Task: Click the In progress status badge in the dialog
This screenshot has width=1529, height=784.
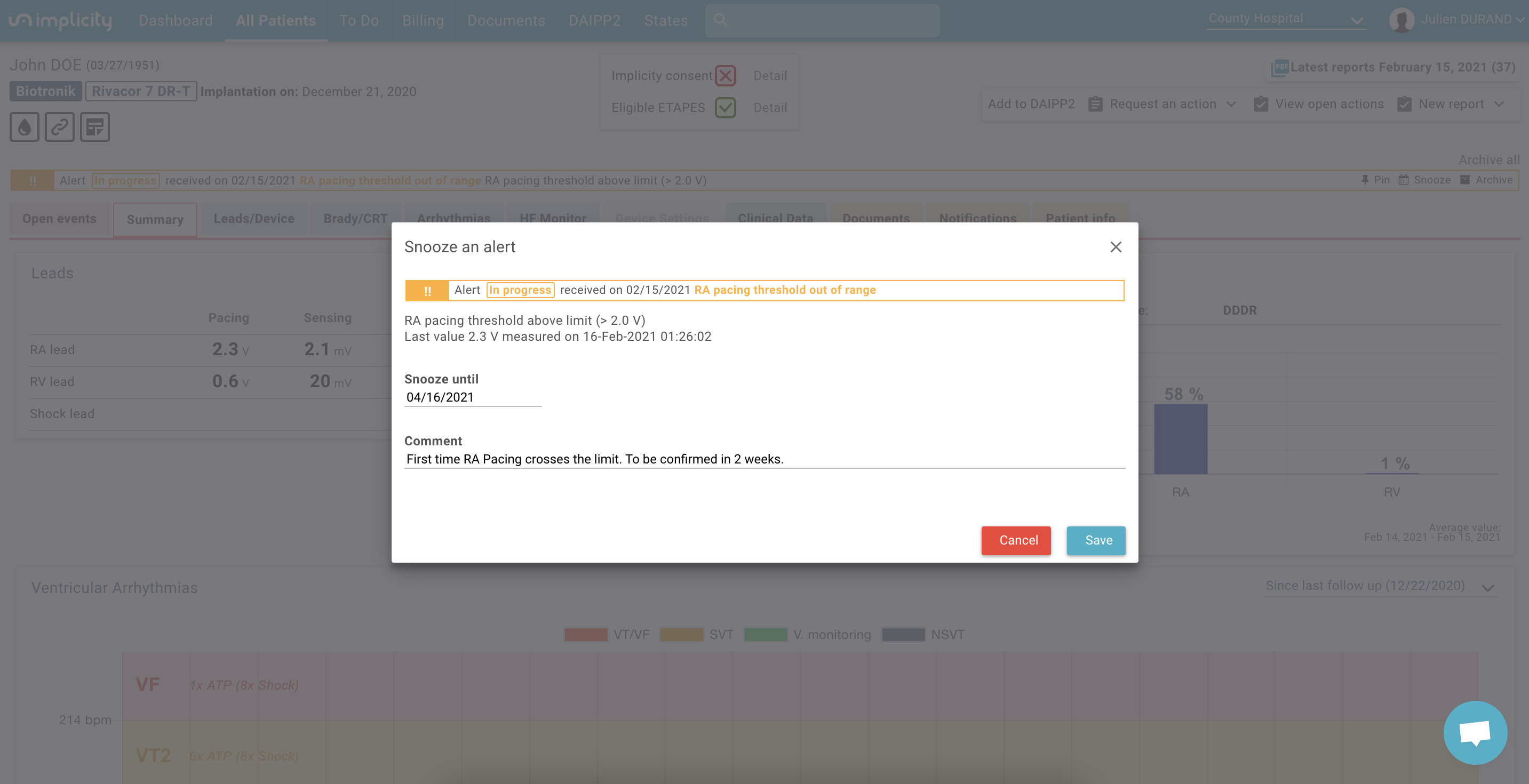Action: click(x=521, y=290)
